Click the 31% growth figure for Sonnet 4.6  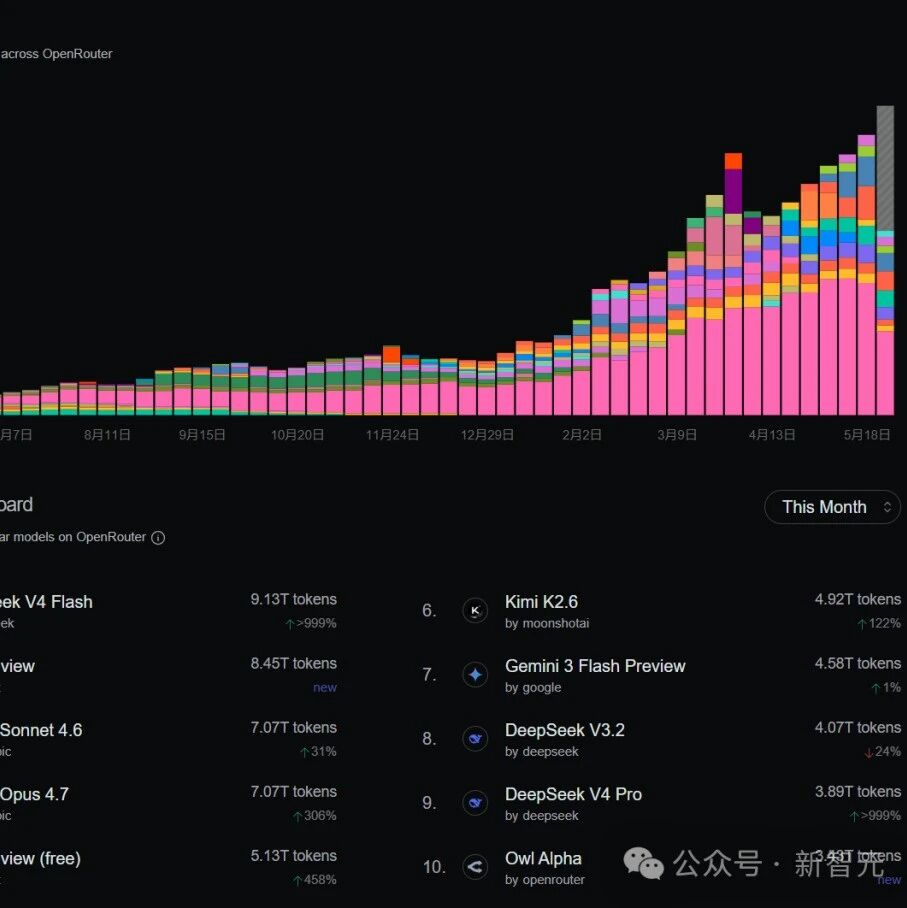click(318, 752)
